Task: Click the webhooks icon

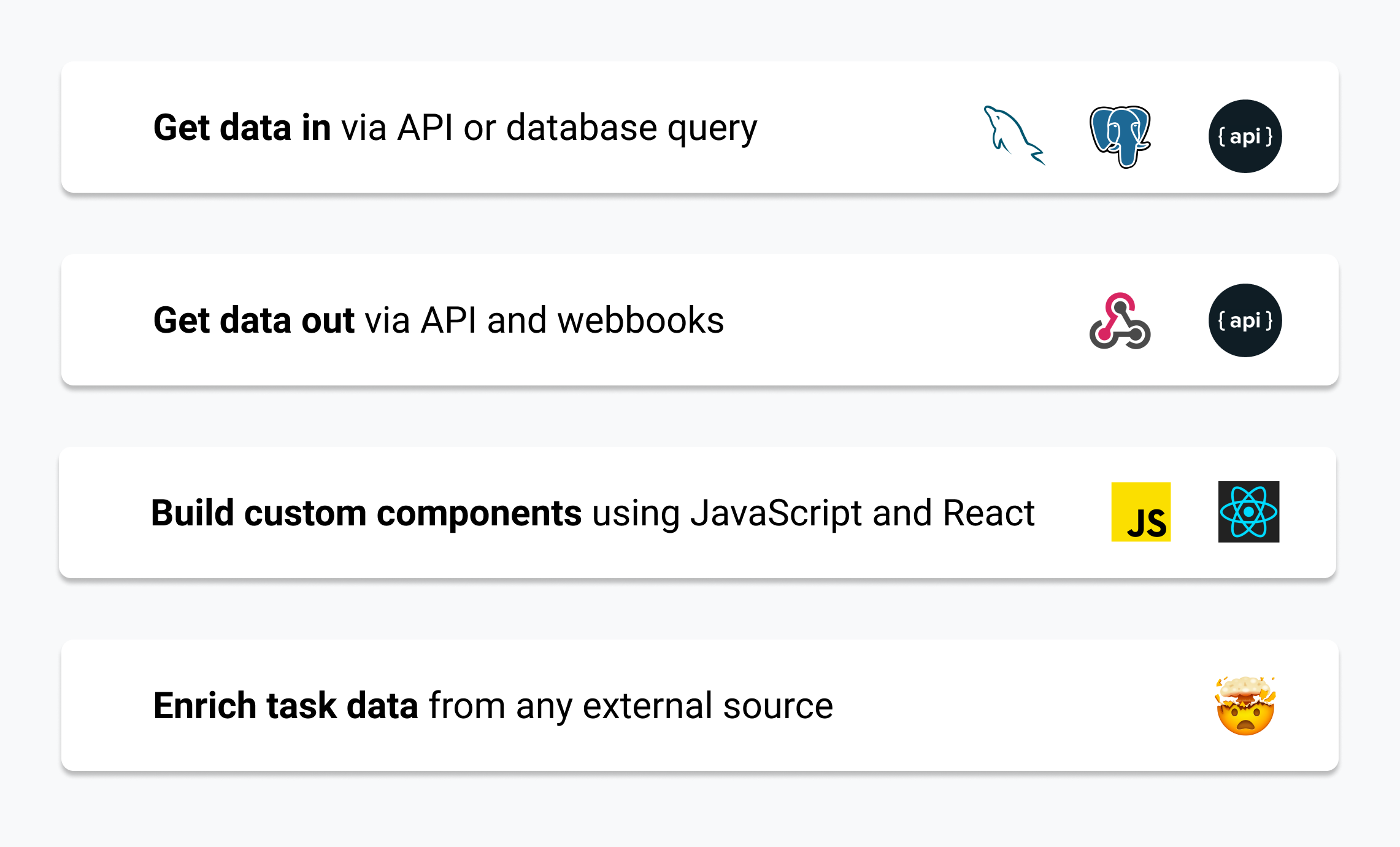Action: tap(1120, 321)
